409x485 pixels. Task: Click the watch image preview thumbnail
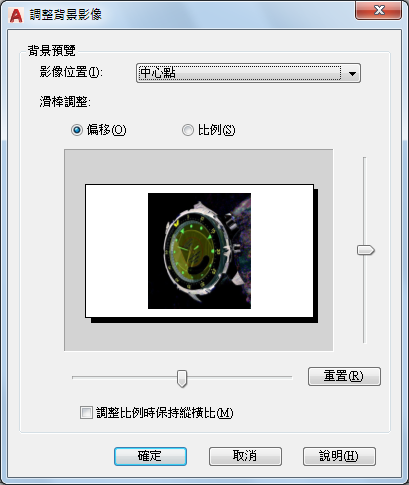pos(199,251)
